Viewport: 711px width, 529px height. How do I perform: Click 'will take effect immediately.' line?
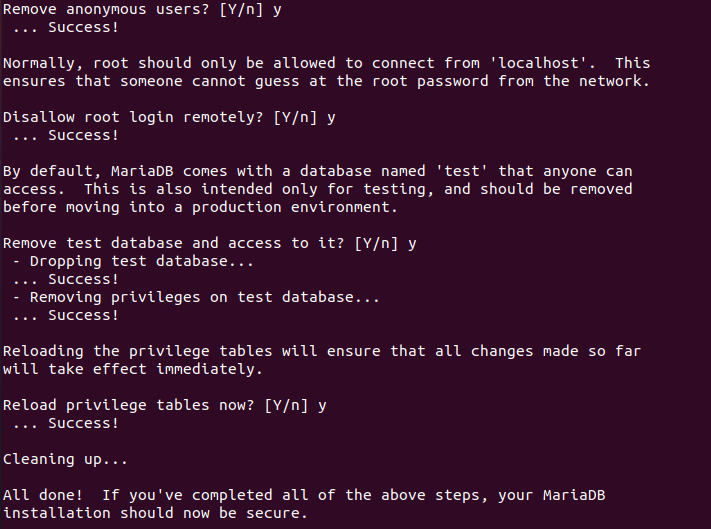(132, 369)
